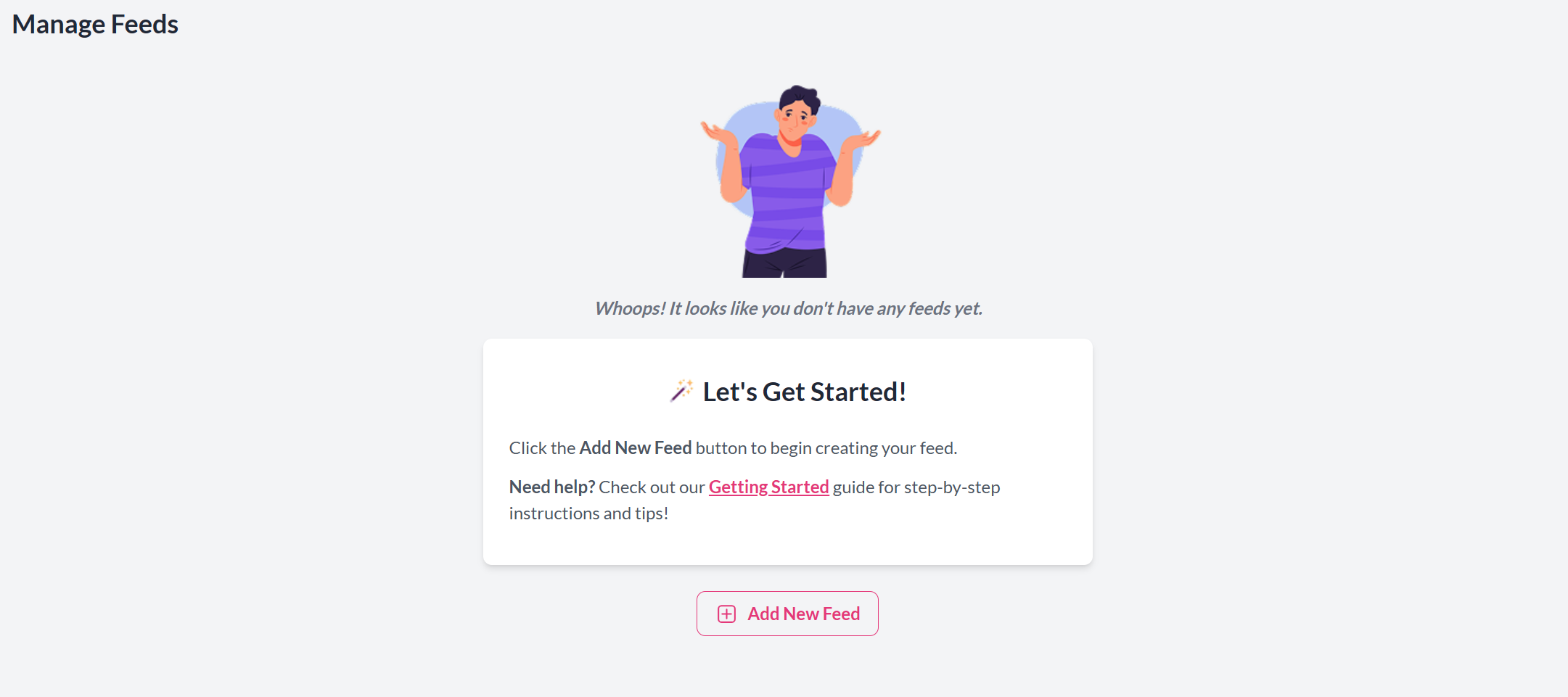Select the "Whoops!" word in empty message

coord(629,309)
